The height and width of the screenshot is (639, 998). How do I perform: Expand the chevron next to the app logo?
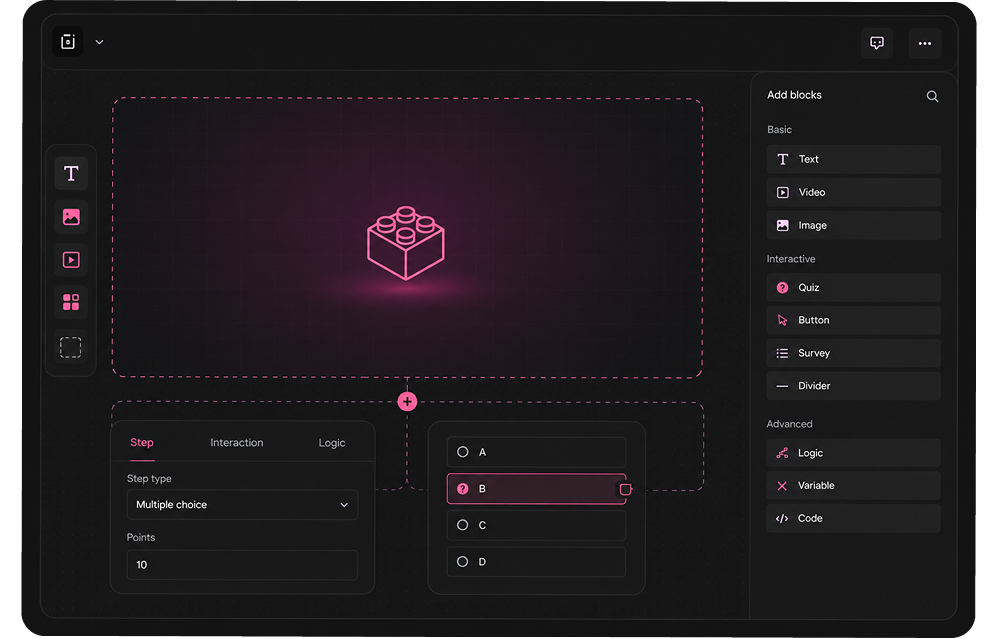pos(99,43)
